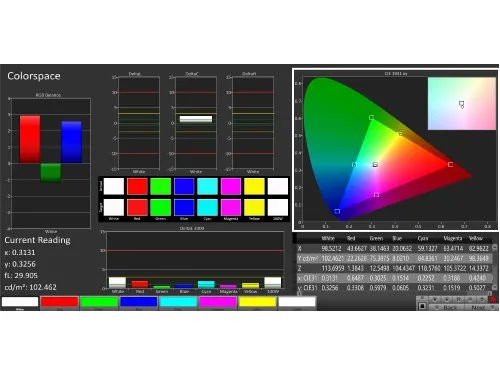Select the red pattern swatch in bottom strip
The image size is (500, 375).
60,302
